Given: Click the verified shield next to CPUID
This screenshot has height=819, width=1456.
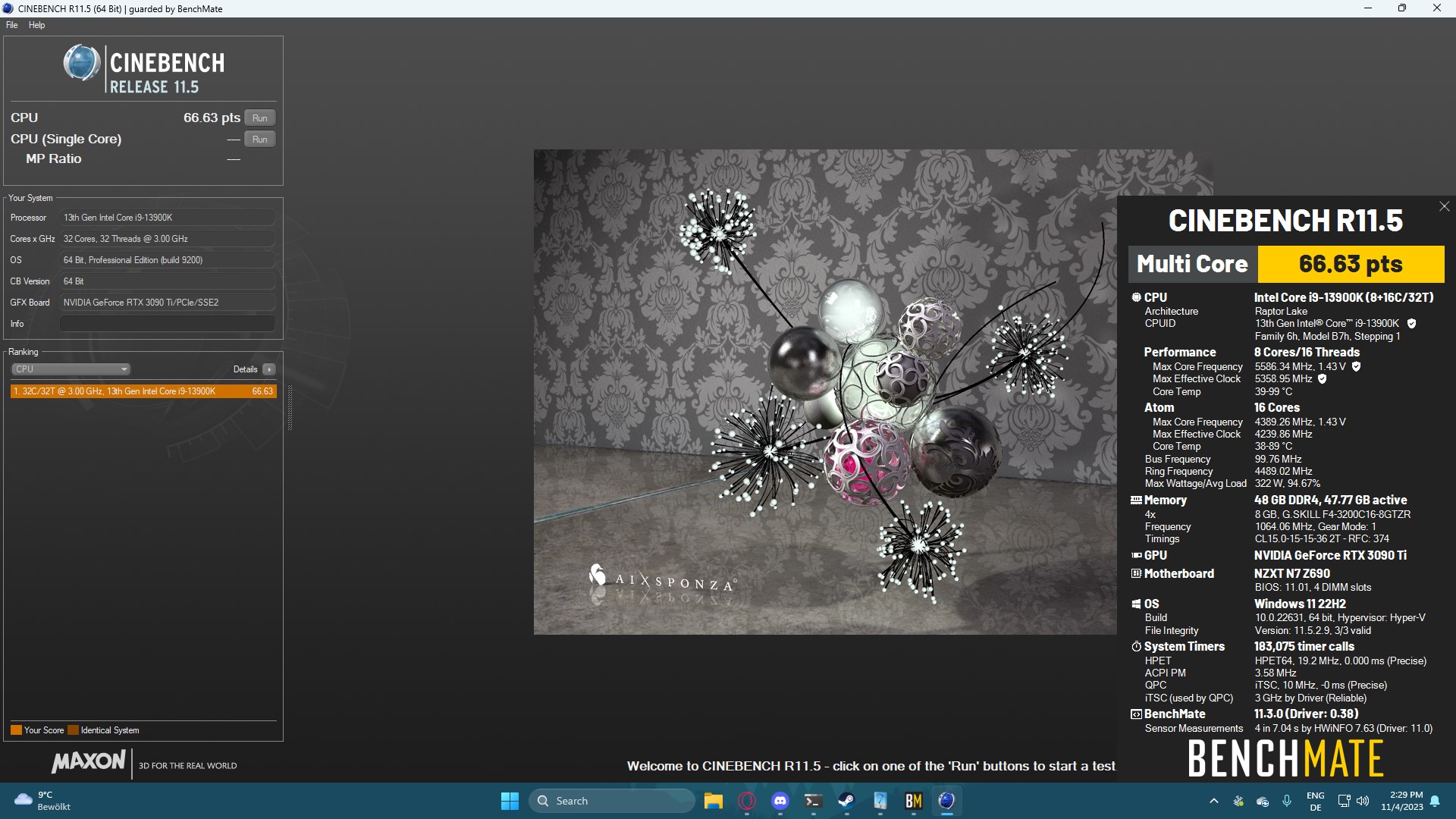Looking at the screenshot, I should (x=1411, y=324).
